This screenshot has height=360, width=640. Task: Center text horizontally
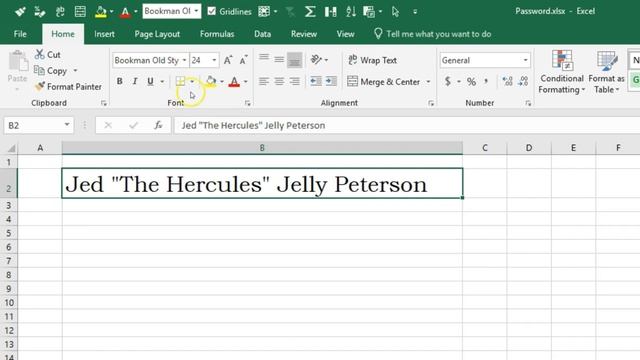[279, 81]
